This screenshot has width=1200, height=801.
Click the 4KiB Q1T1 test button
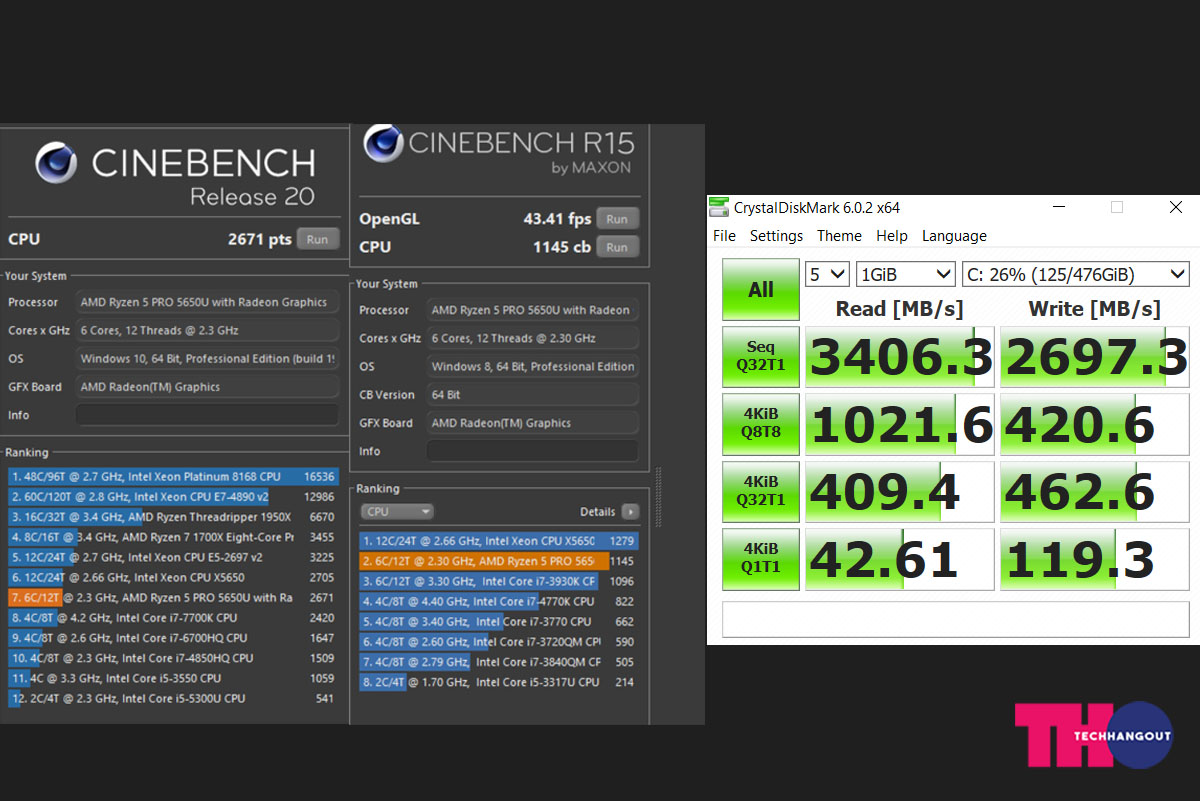[x=761, y=559]
